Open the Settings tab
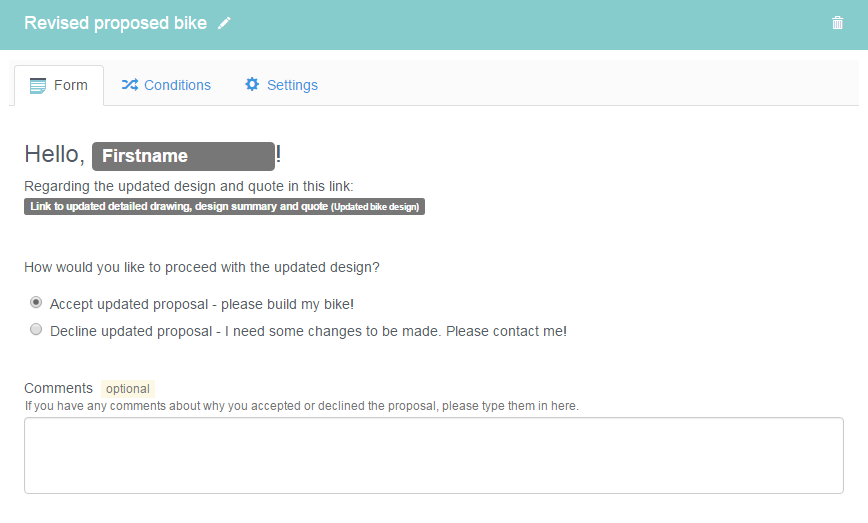Image resolution: width=868 pixels, height=523 pixels. [281, 85]
